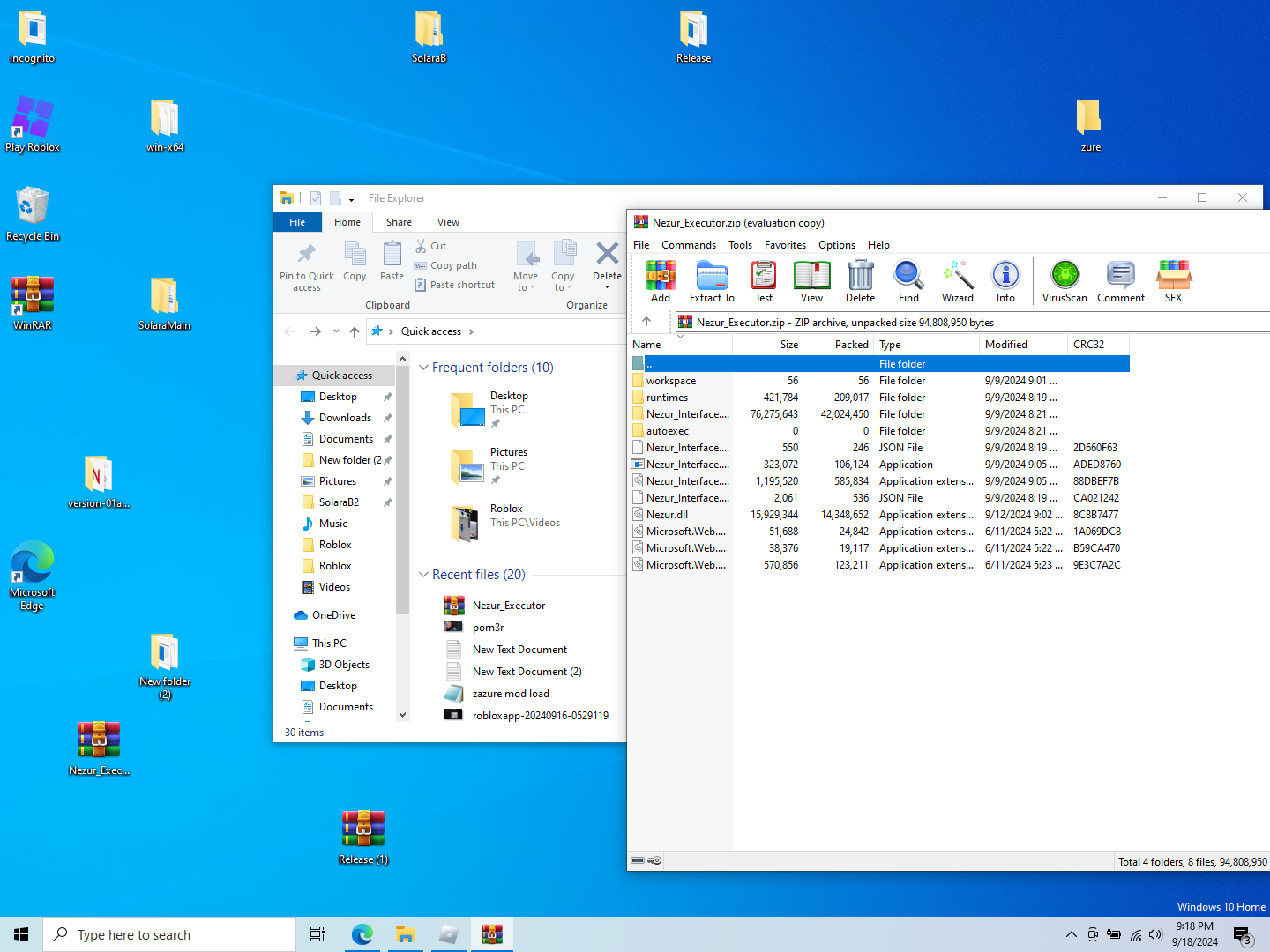Select the Nezur.dll file row
1270x952 pixels.
point(667,515)
